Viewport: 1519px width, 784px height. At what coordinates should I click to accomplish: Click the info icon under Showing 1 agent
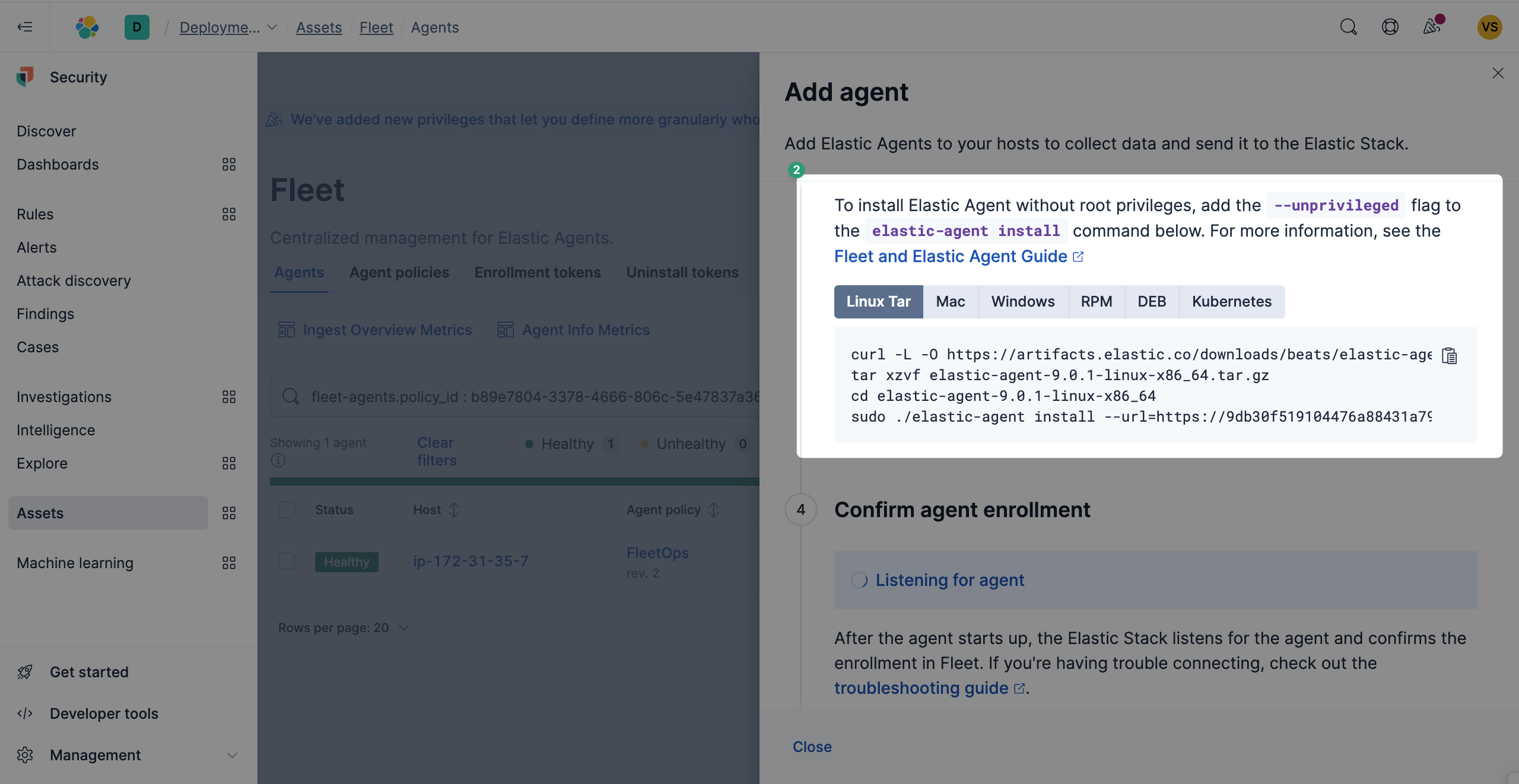pos(278,460)
